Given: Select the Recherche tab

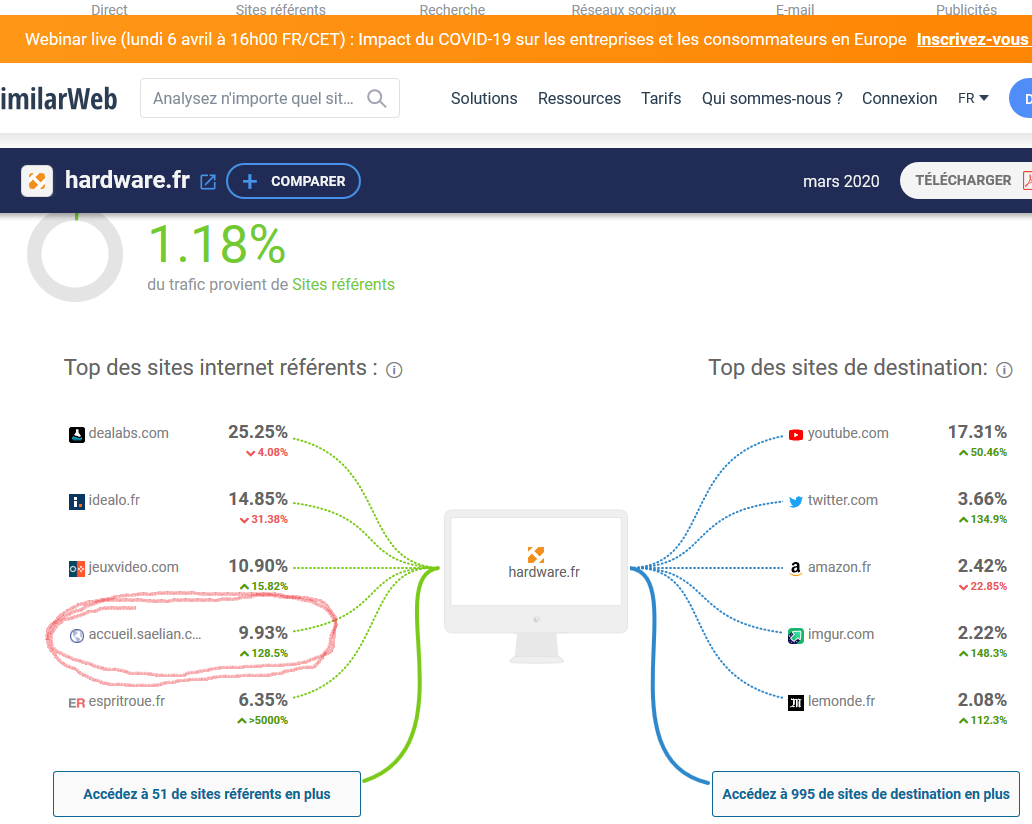Looking at the screenshot, I should [x=452, y=9].
